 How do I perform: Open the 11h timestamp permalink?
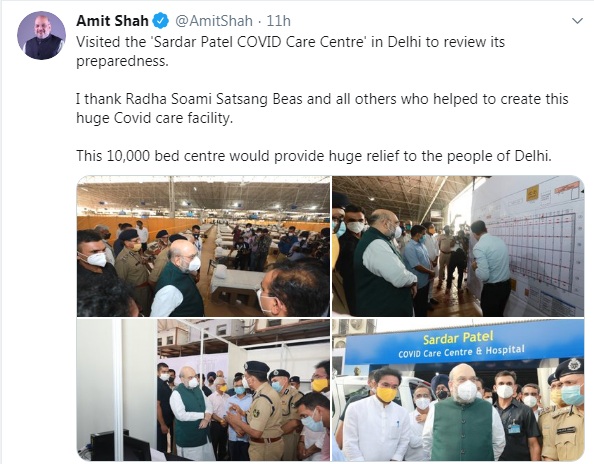pyautogui.click(x=278, y=21)
